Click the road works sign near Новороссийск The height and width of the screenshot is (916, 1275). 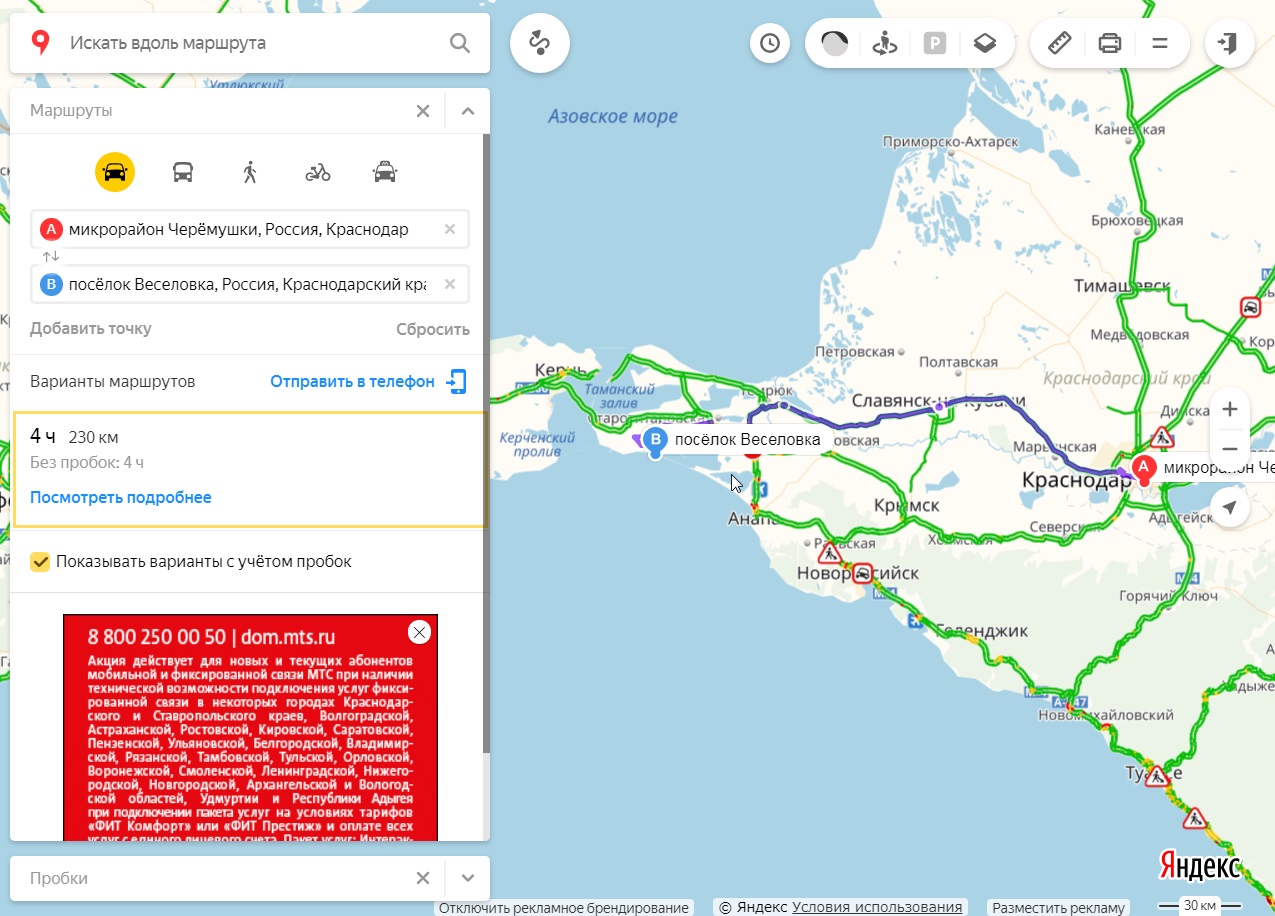click(x=829, y=551)
